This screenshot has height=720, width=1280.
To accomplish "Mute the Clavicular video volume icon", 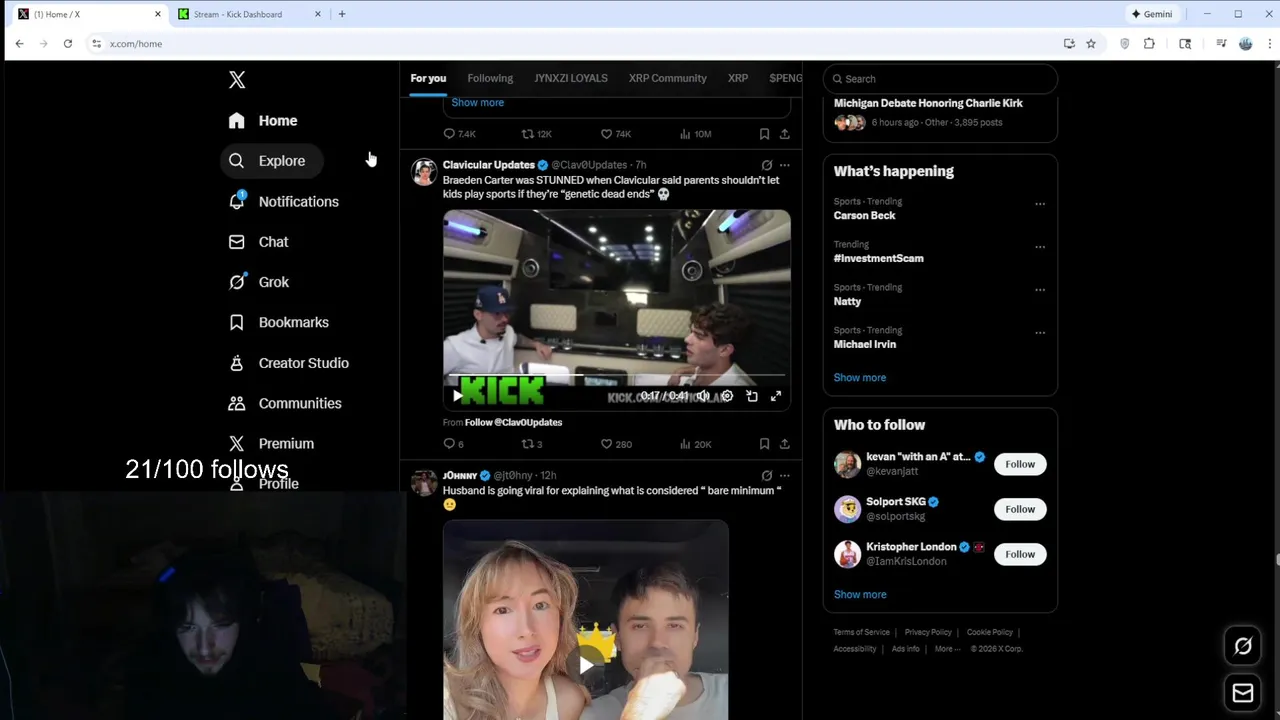I will click(703, 396).
